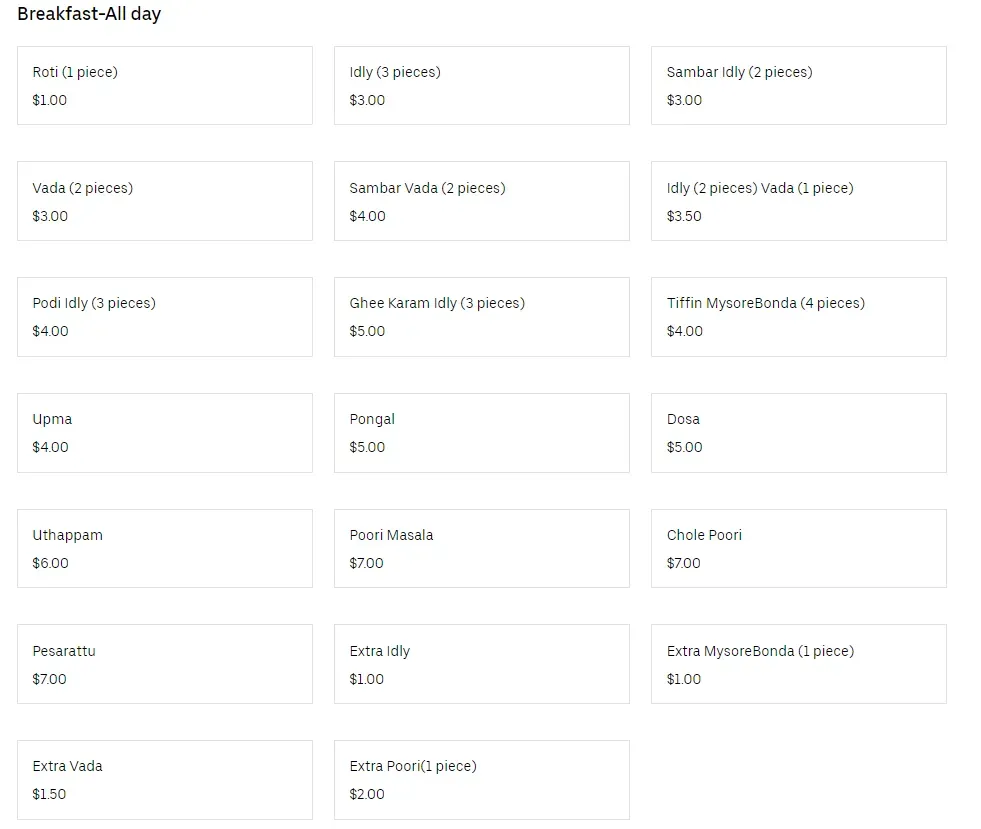Open Tiffin MysoreBonda (4 pieces) item
The image size is (981, 829).
(798, 317)
